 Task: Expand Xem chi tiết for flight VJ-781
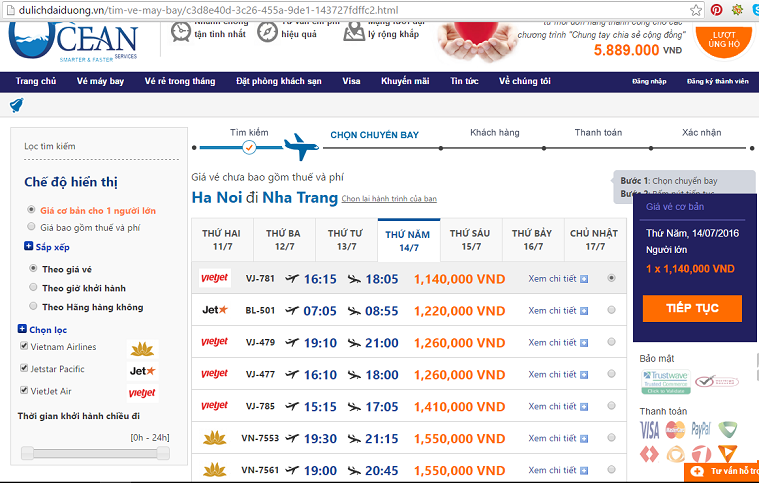558,279
